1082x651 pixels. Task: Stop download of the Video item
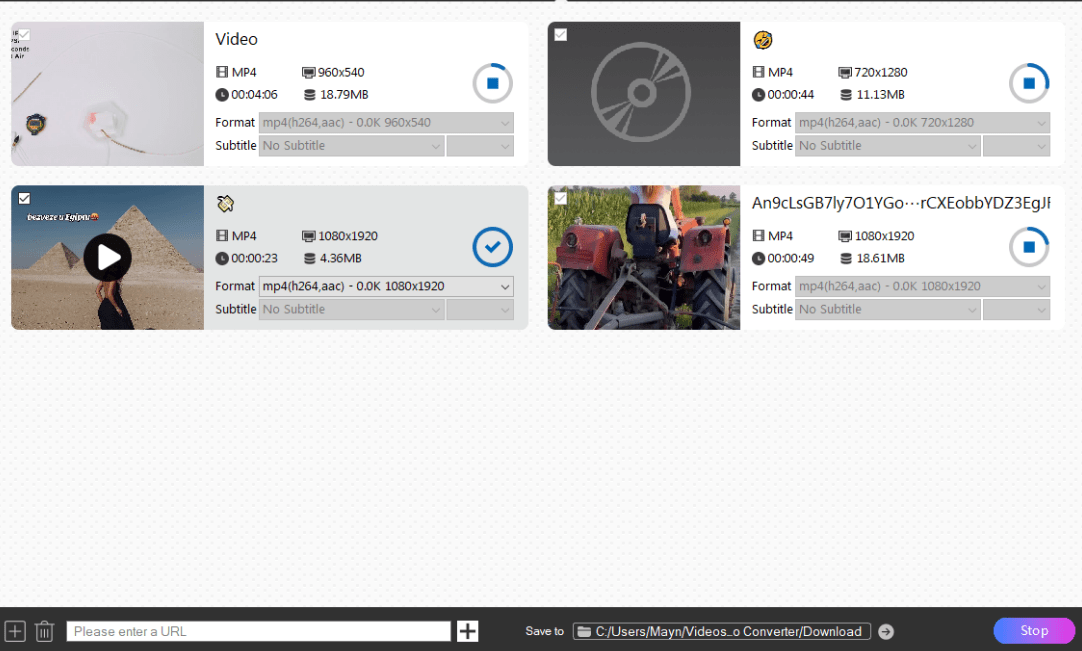pos(492,84)
